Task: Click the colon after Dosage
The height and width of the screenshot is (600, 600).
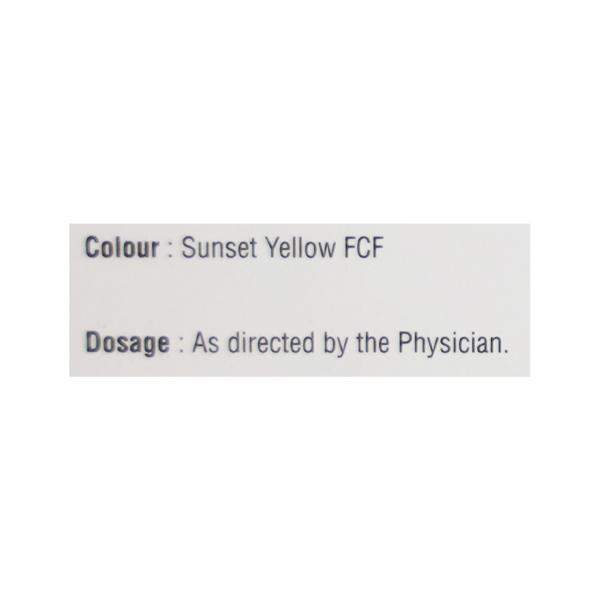Action: coord(180,345)
